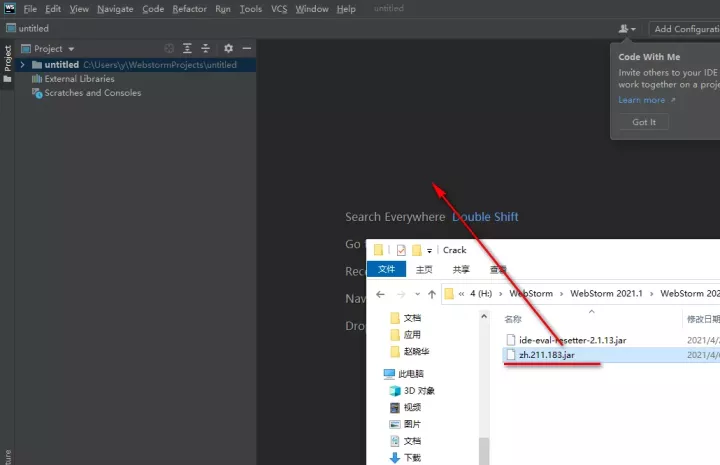Screen dimensions: 720x465
Task: Click the Select Opened File target icon
Action: (x=169, y=48)
